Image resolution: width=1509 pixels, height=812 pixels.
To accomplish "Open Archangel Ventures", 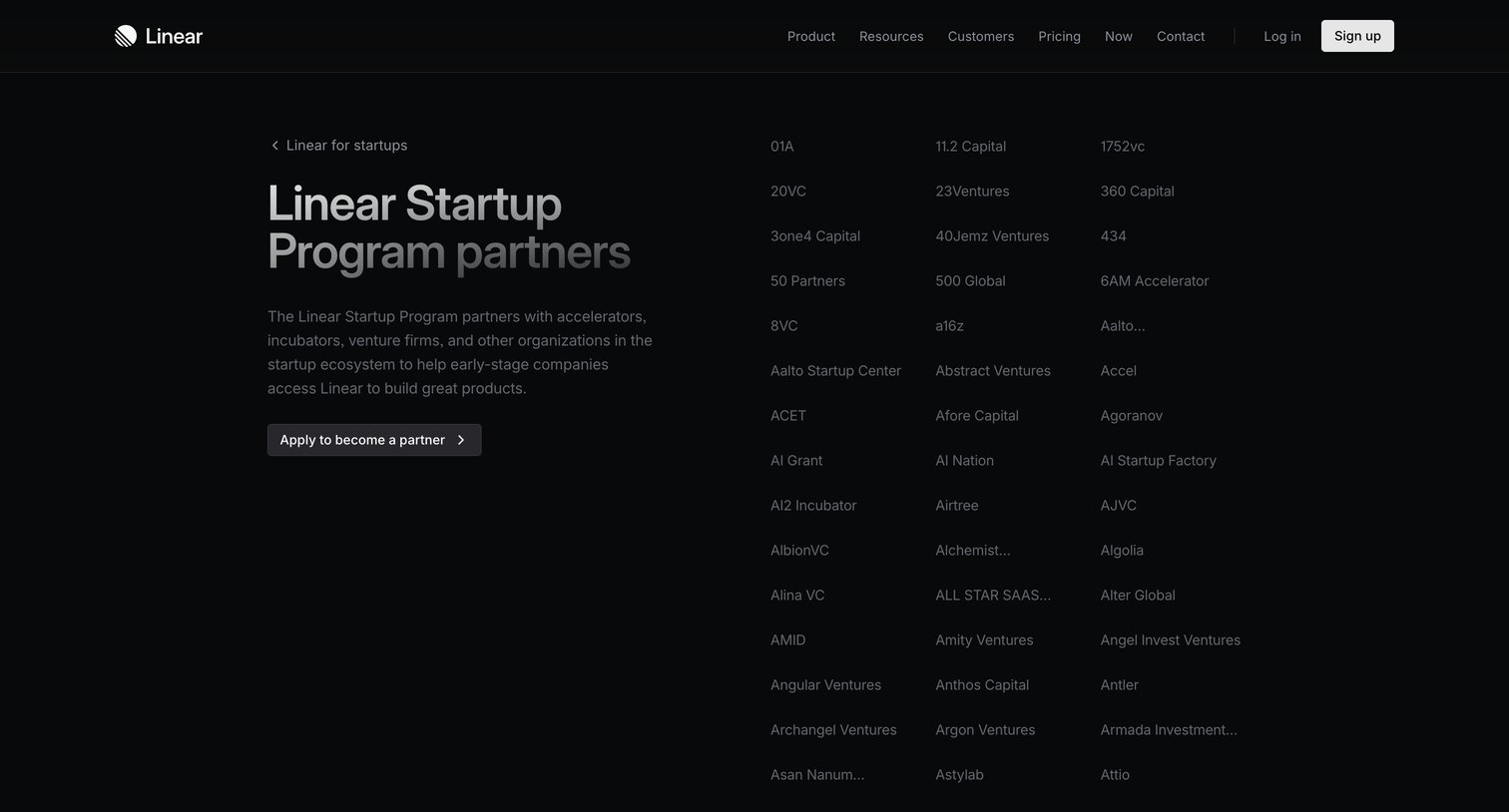I will coord(833,730).
